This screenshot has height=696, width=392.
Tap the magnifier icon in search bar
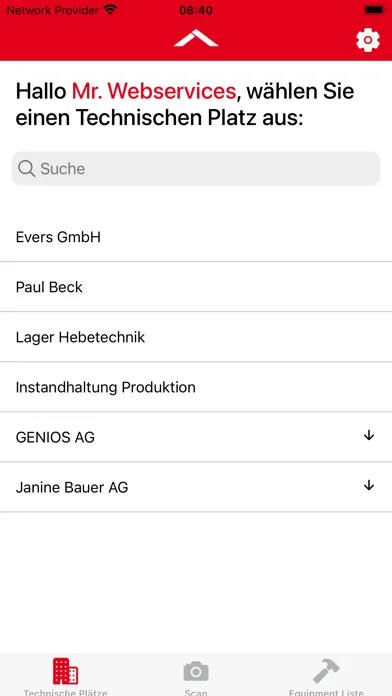click(x=27, y=169)
